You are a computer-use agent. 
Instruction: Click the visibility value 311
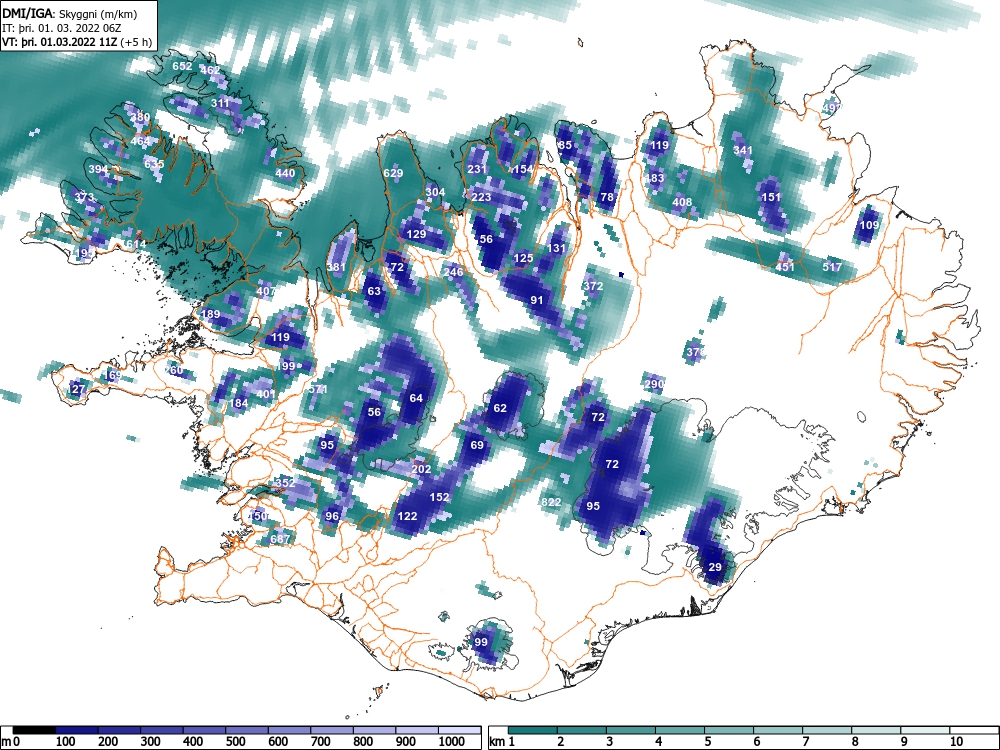point(220,103)
